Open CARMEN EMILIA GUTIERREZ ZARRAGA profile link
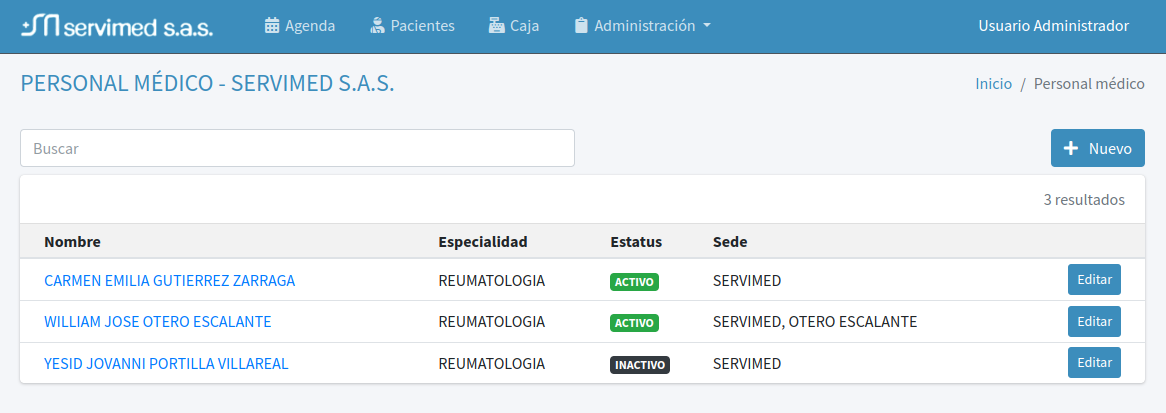Viewport: 1166px width, 413px height. tap(170, 281)
